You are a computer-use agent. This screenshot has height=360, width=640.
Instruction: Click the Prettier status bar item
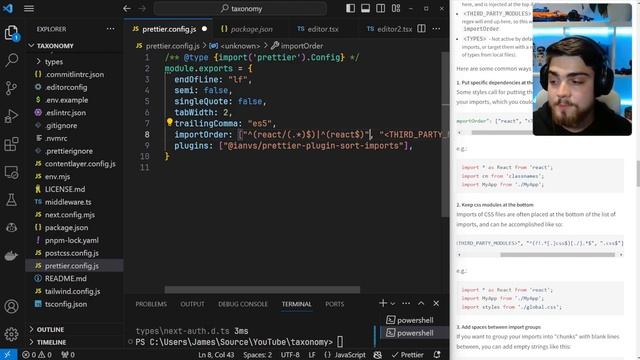(408, 355)
